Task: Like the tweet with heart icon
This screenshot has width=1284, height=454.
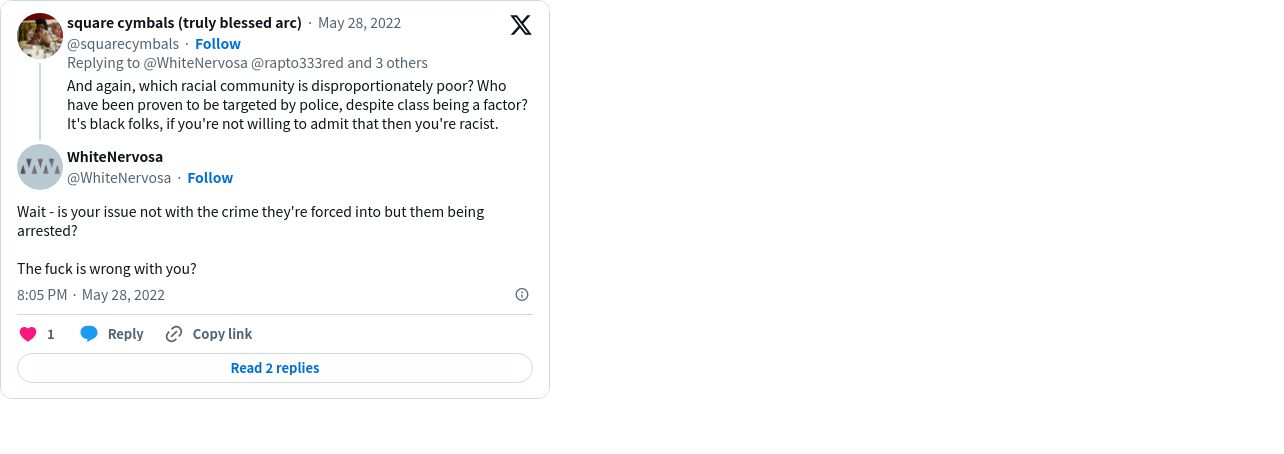Action: [x=28, y=334]
